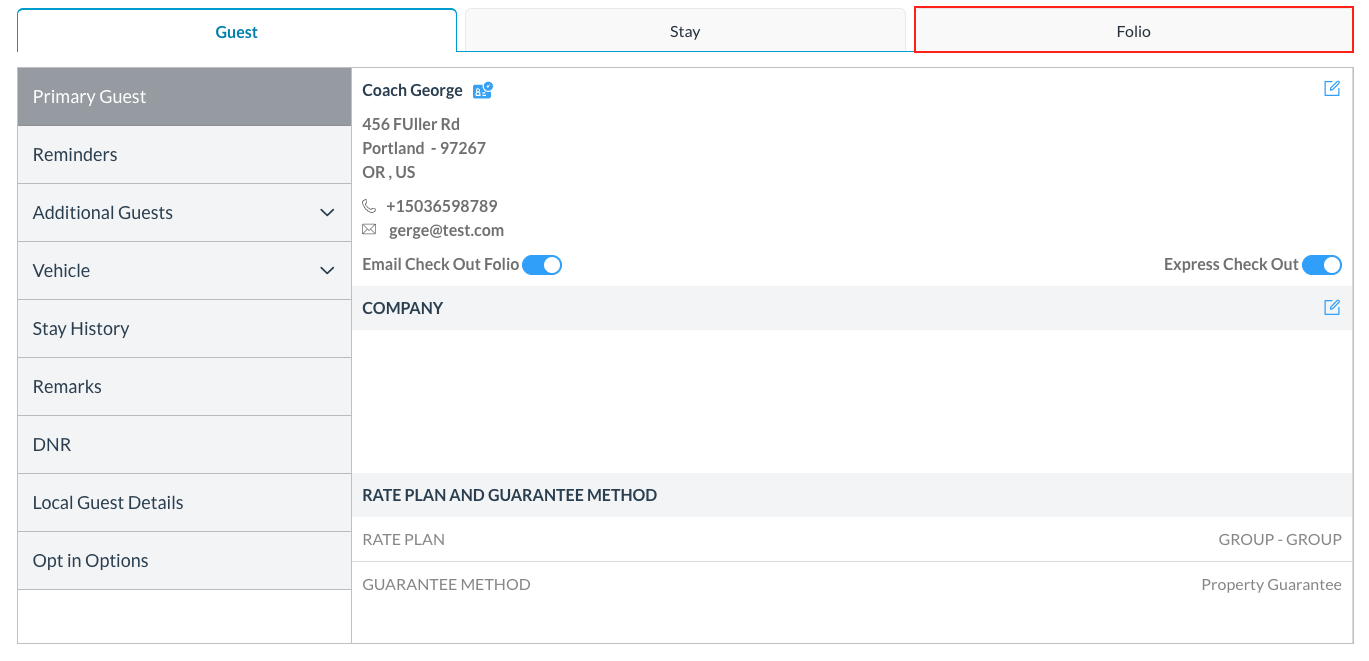Select the Guest tab

236,30
